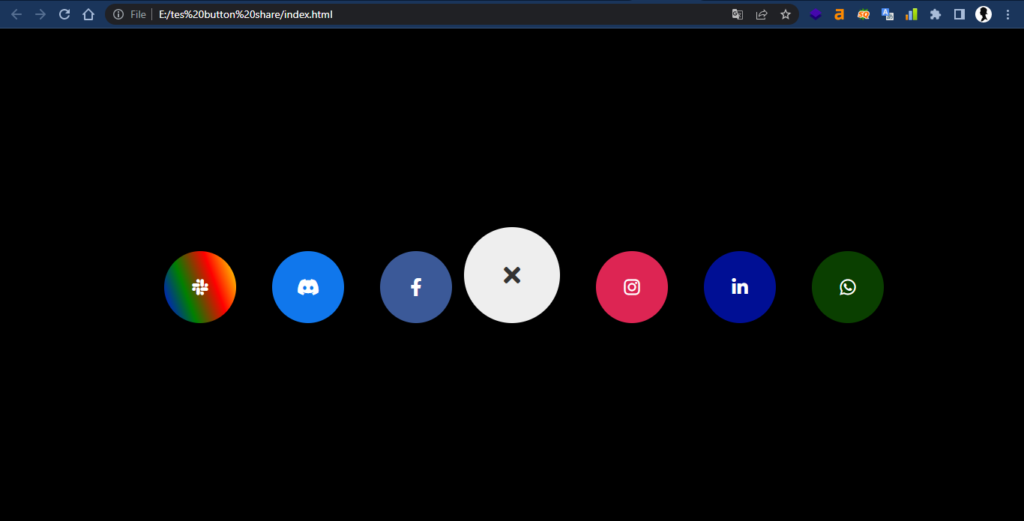Screen dimensions: 1024x521
Task: Open the Instagram share button
Action: pyautogui.click(x=632, y=287)
